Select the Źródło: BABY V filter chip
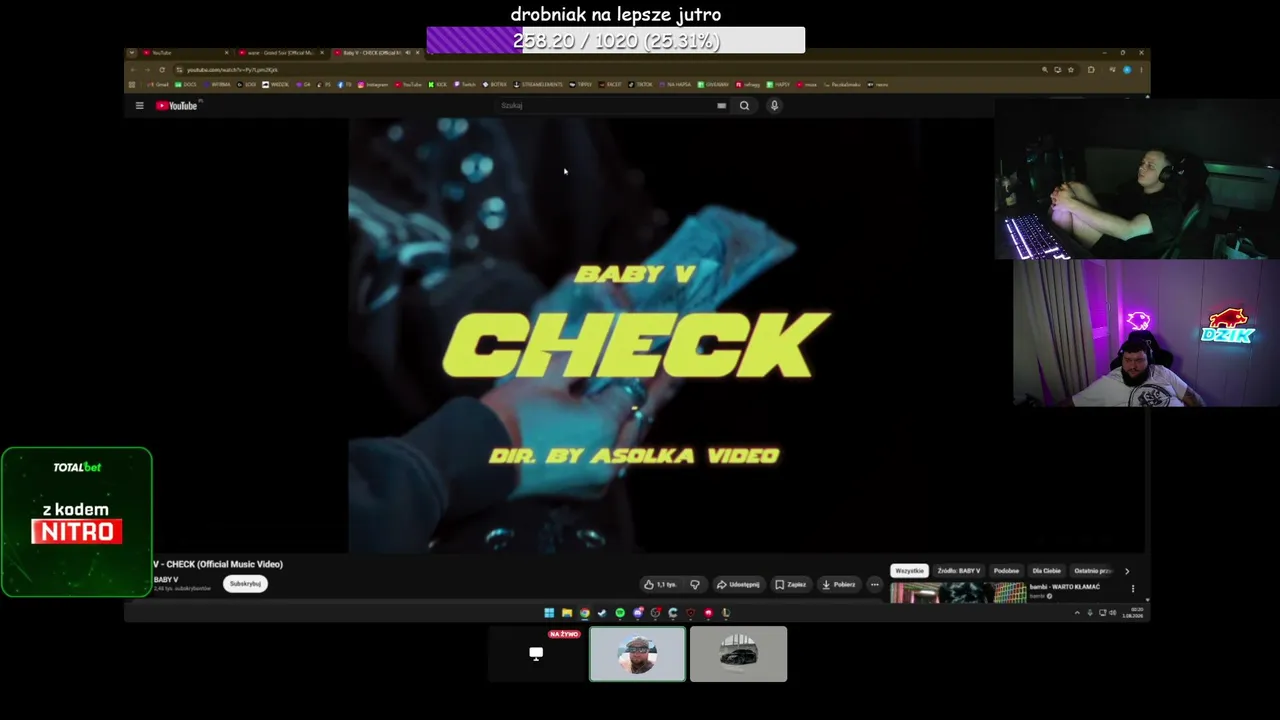Viewport: 1280px width, 720px height. tap(958, 571)
